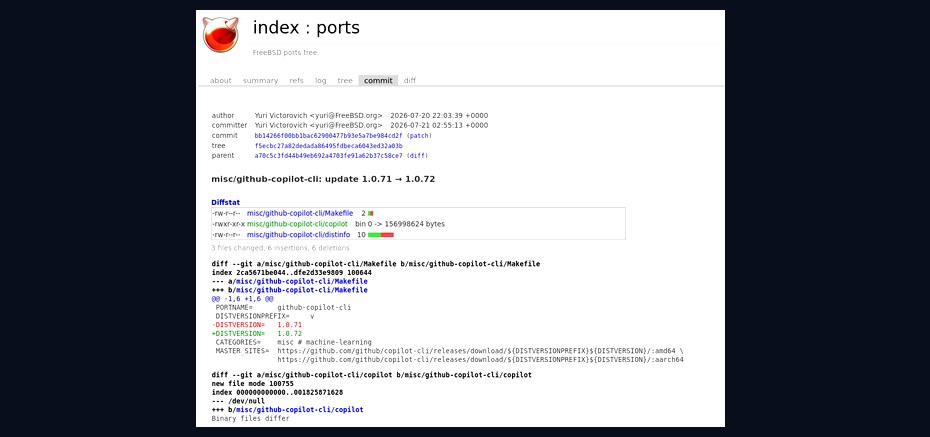Click the MASTER_SITES amd64 URL line
930x437 pixels.
(449, 351)
